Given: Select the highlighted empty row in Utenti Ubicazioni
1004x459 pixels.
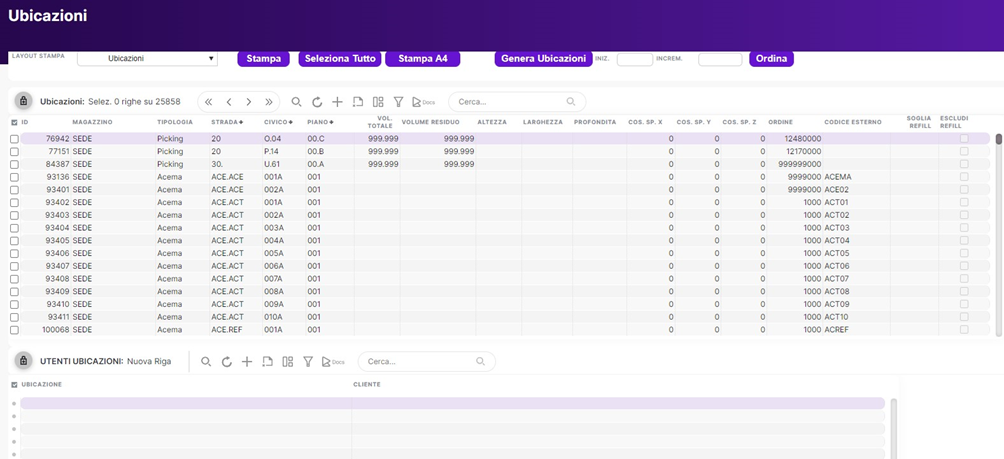Looking at the screenshot, I should (x=453, y=403).
